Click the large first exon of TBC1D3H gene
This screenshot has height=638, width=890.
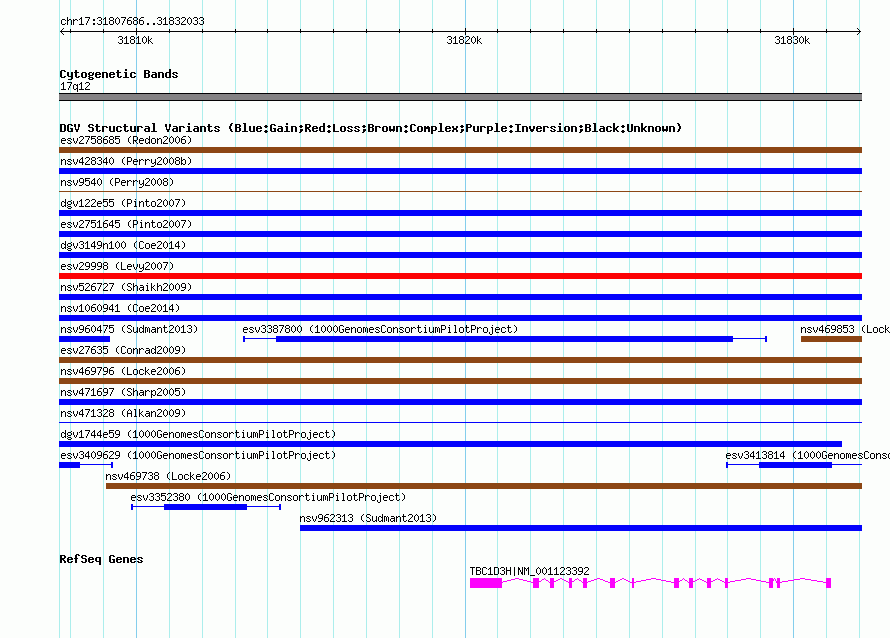pyautogui.click(x=486, y=583)
